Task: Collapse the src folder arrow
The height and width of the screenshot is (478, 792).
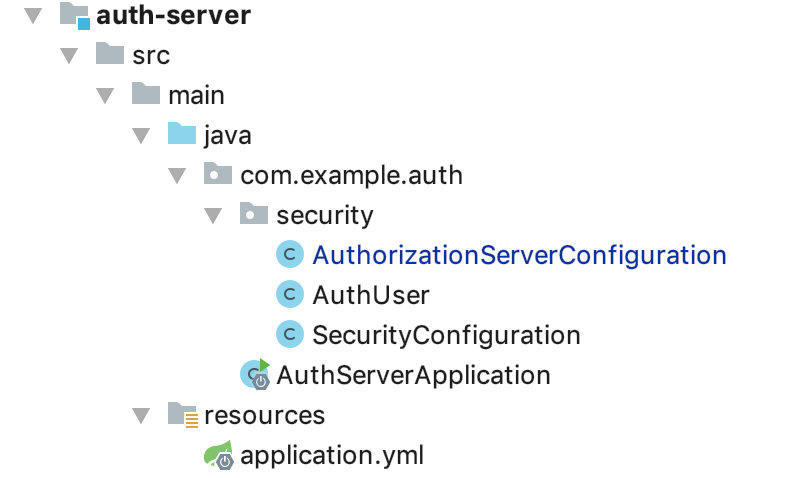Action: point(69,56)
